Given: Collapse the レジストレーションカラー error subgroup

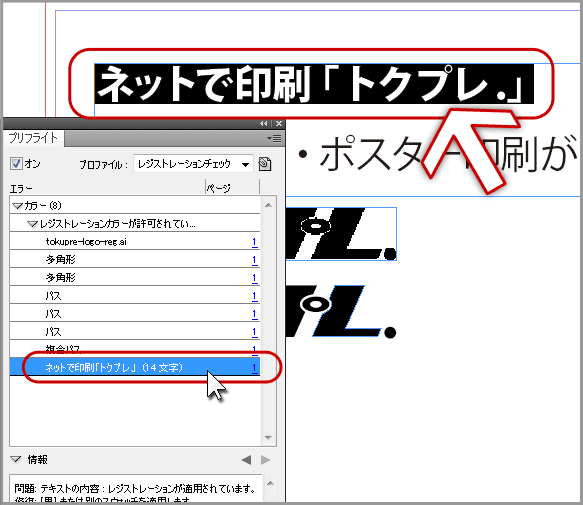Looking at the screenshot, I should click(32, 224).
